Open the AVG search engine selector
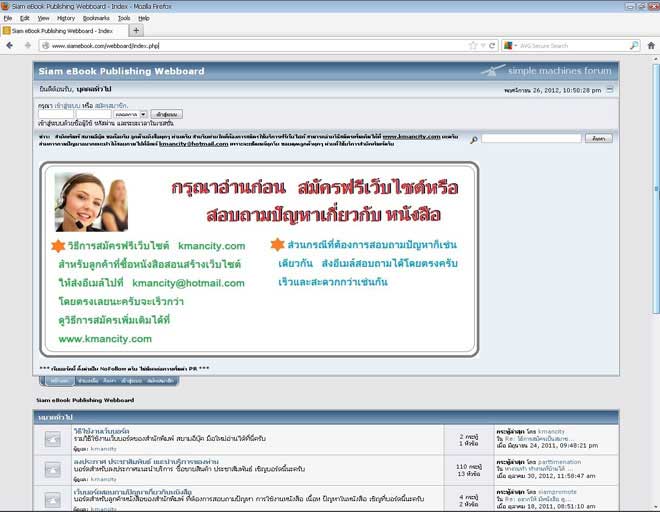 [510, 45]
